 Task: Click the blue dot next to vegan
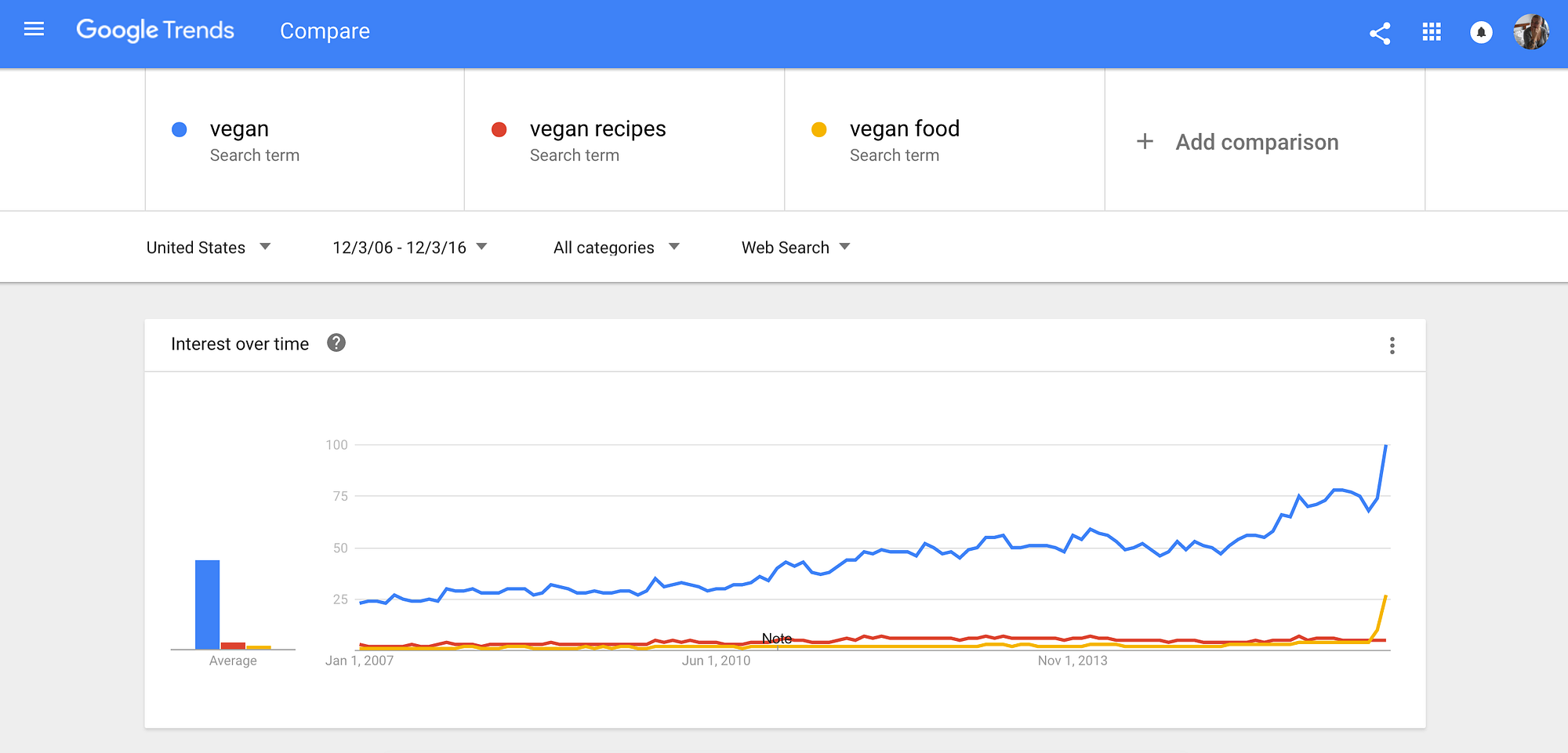click(x=180, y=130)
